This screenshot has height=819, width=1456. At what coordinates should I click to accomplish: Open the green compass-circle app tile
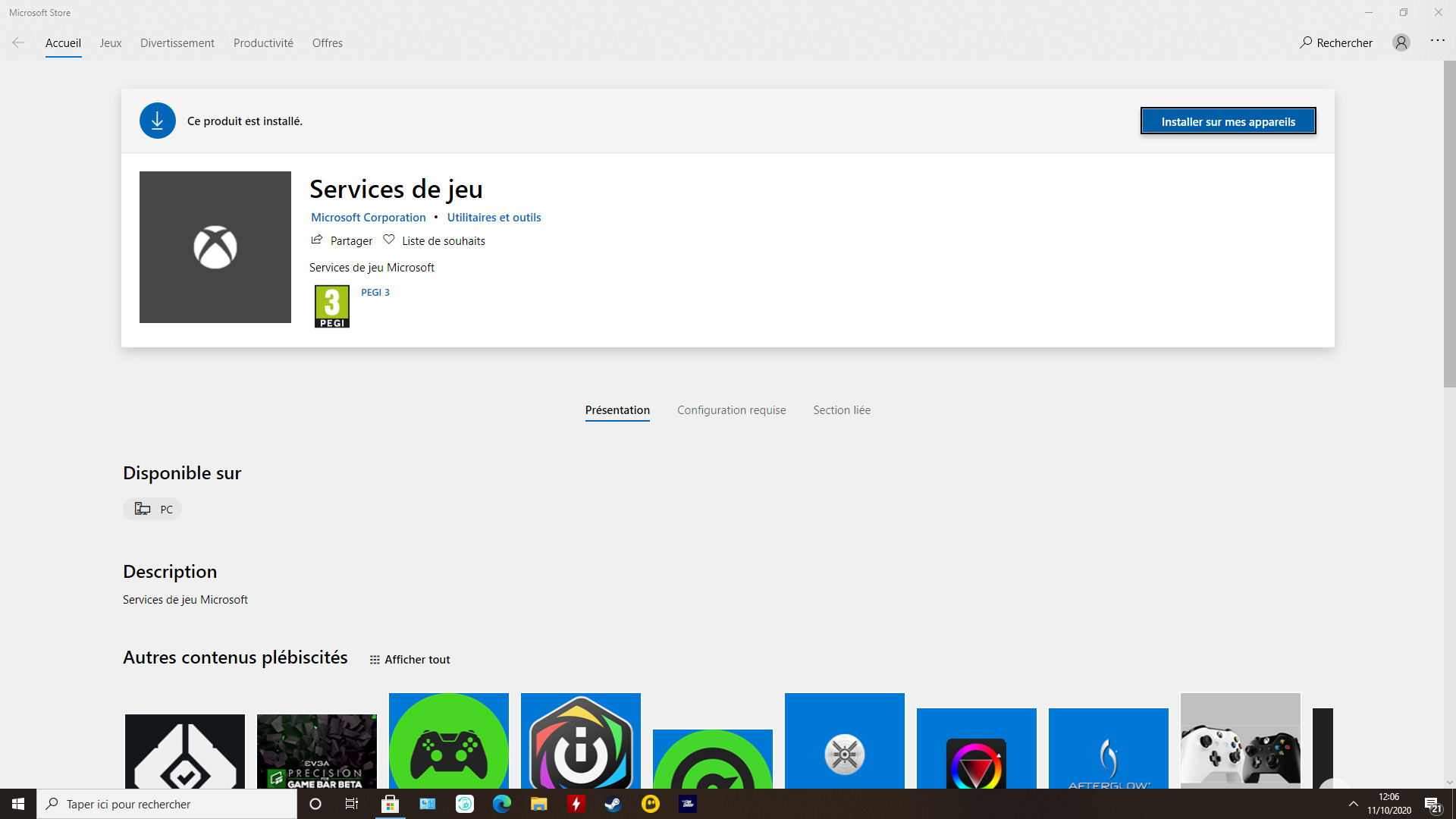pos(713,759)
